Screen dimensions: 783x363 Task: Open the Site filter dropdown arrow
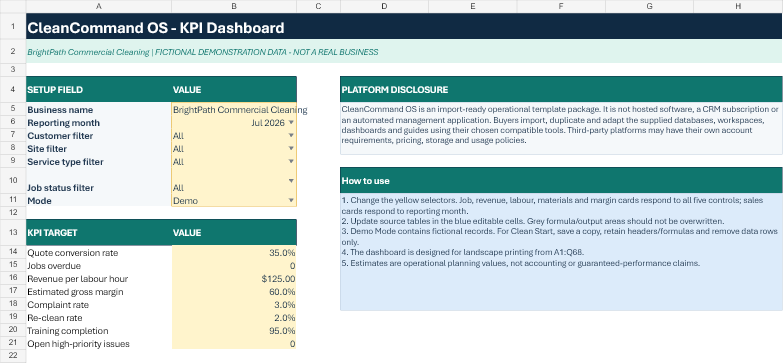point(291,148)
